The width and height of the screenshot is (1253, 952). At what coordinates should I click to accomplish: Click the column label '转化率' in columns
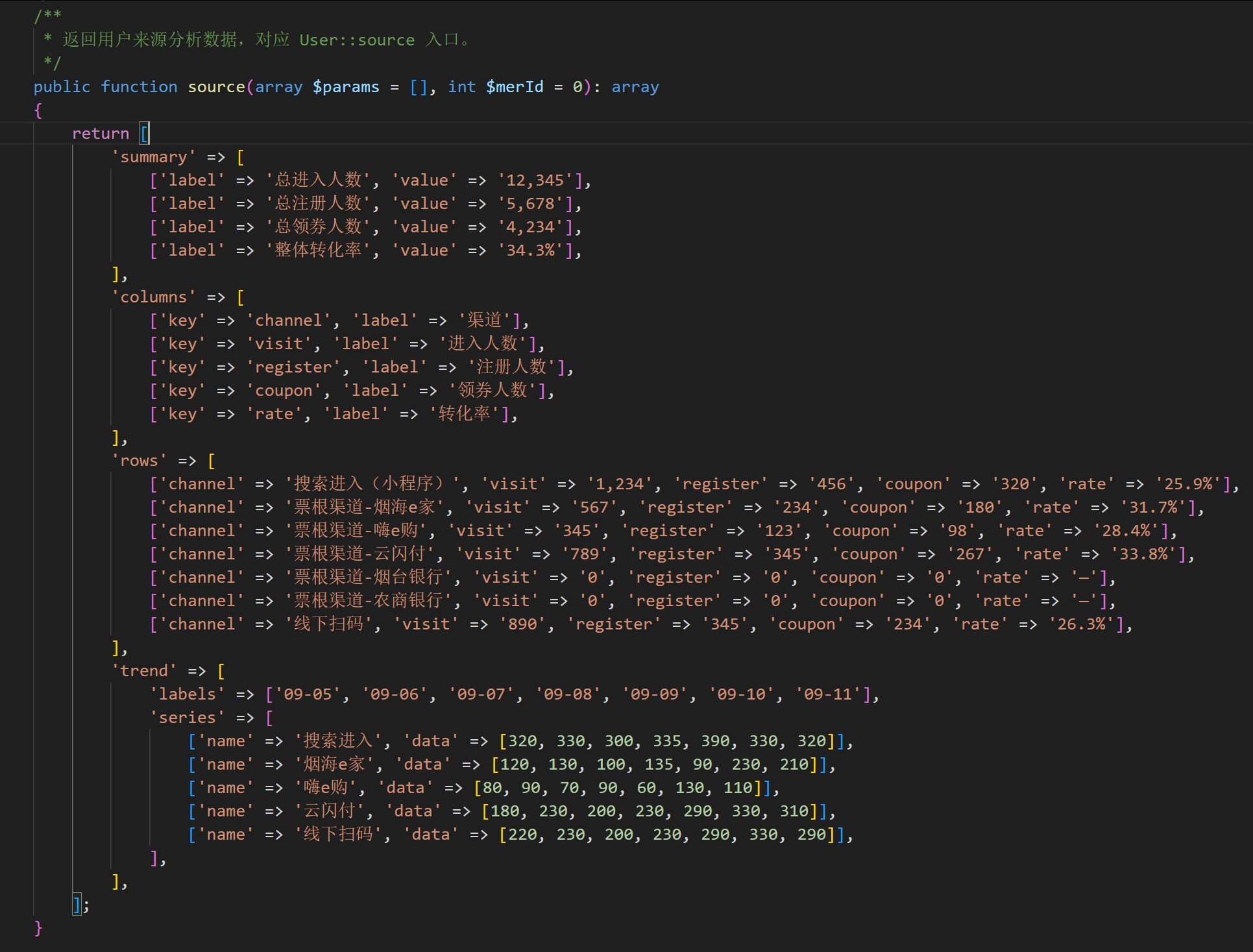click(x=465, y=414)
